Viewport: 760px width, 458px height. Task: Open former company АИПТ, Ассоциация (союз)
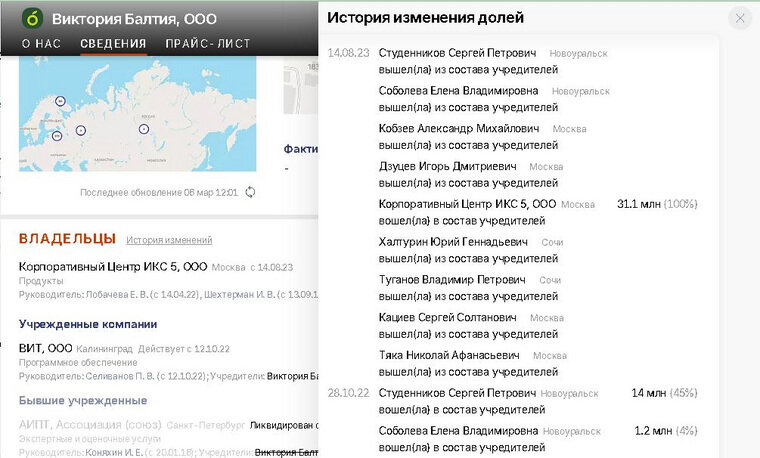click(x=90, y=425)
